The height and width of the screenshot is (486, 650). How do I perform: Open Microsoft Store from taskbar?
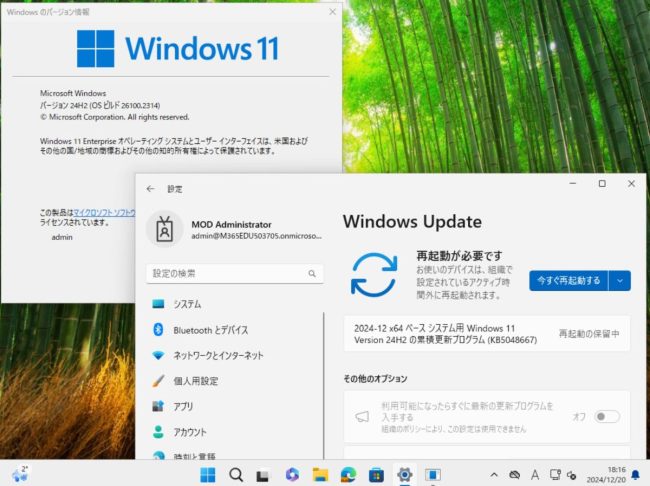pos(376,475)
